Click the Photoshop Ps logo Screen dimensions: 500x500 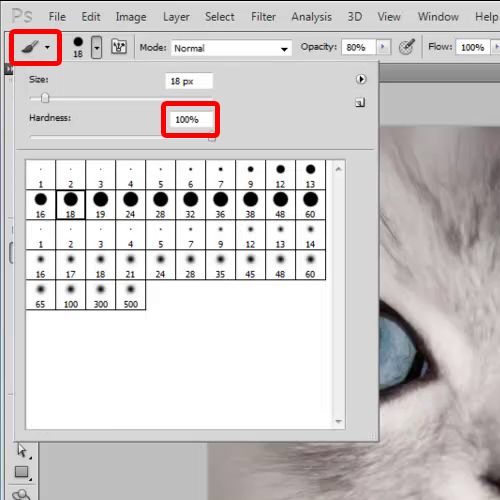22,16
